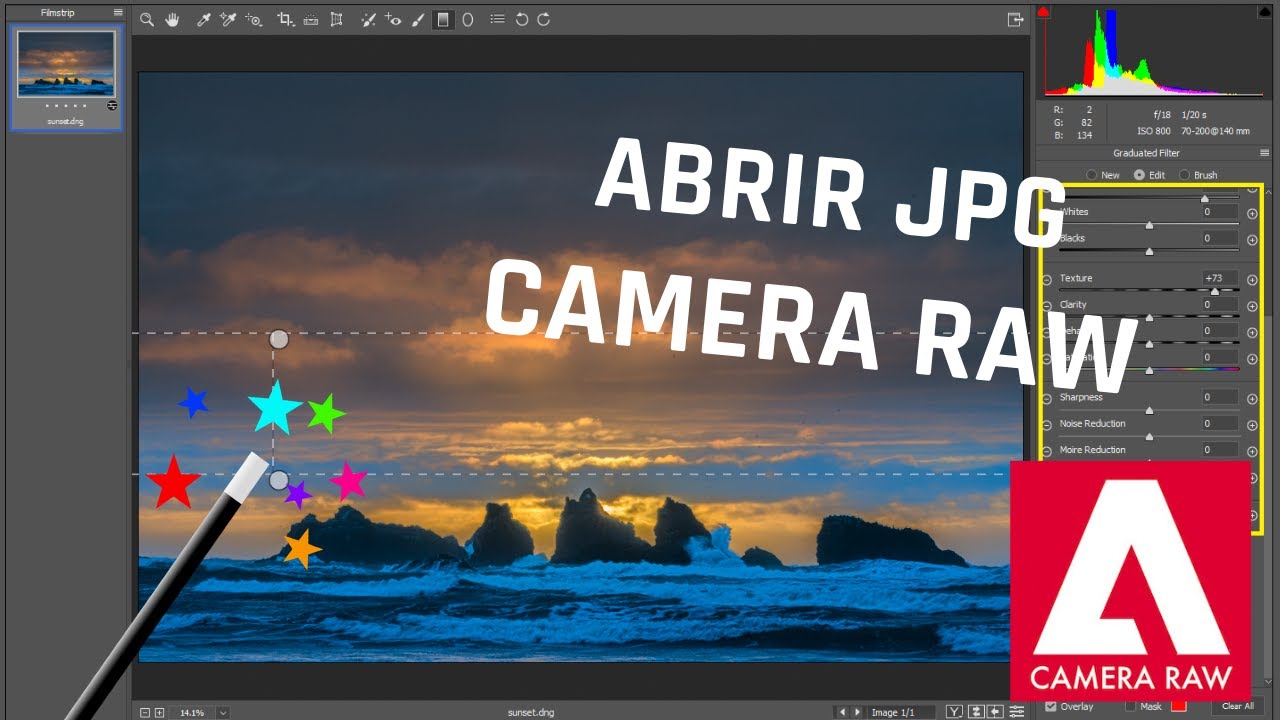Select the Straighten tool

(311, 19)
